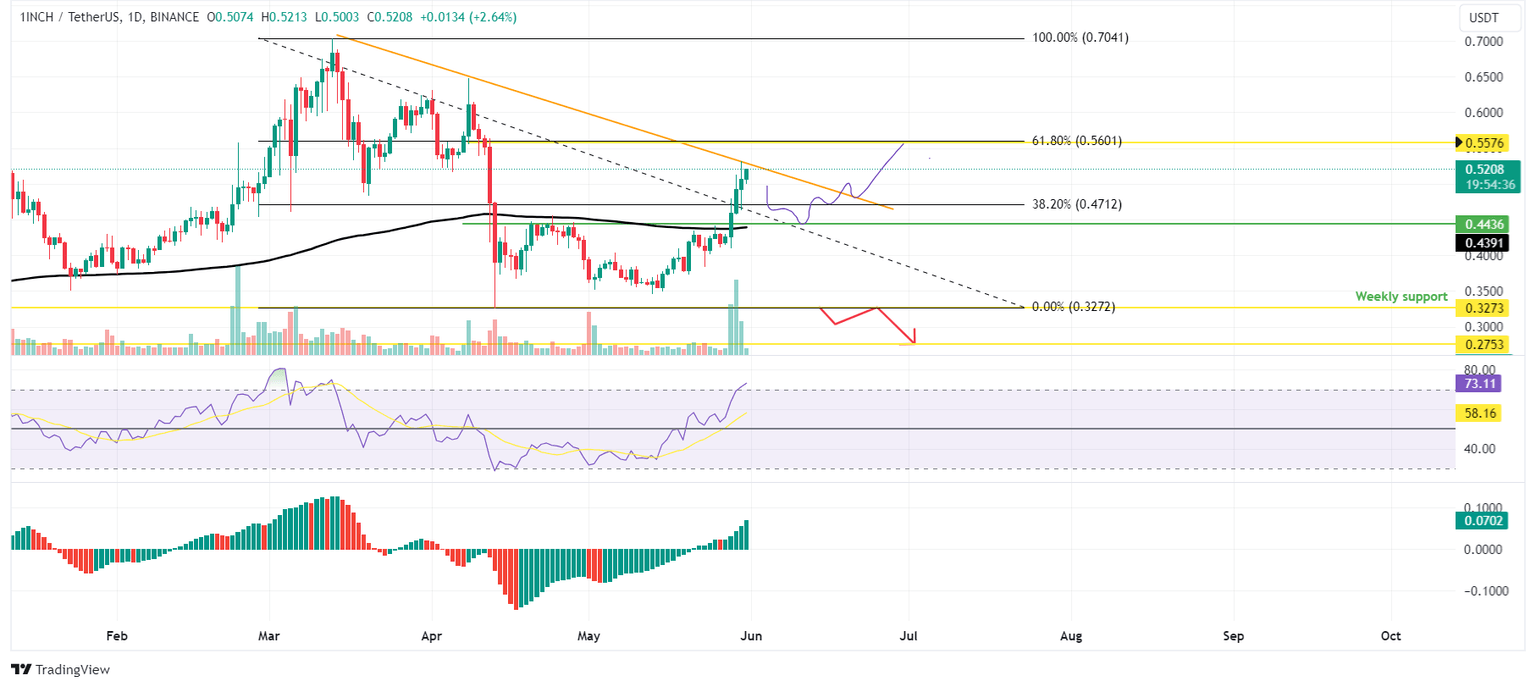This screenshot has width=1536, height=688.
Task: Select the 38.20% (0.4712) Fibonacci label
Action: (1076, 204)
